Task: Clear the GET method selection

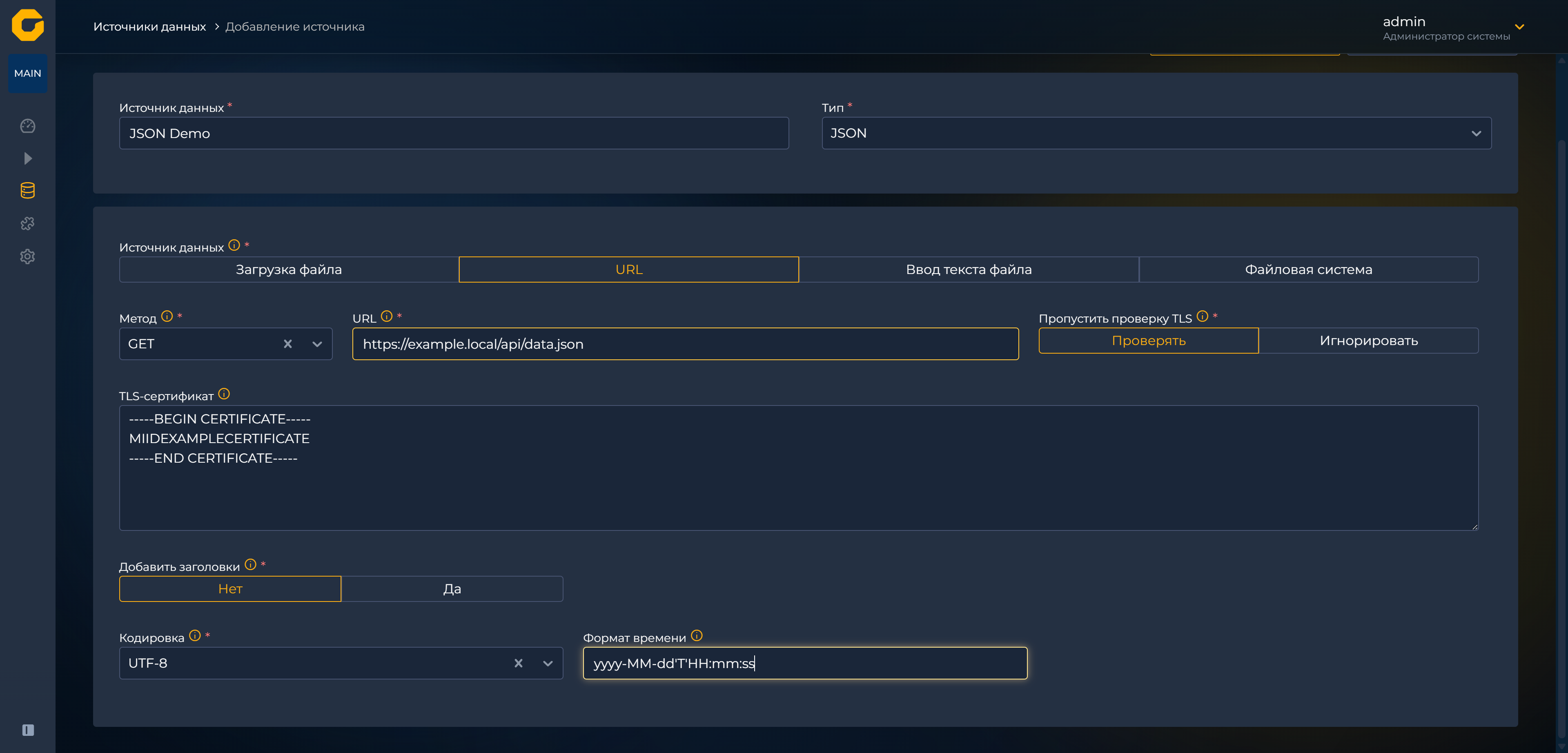Action: point(288,344)
